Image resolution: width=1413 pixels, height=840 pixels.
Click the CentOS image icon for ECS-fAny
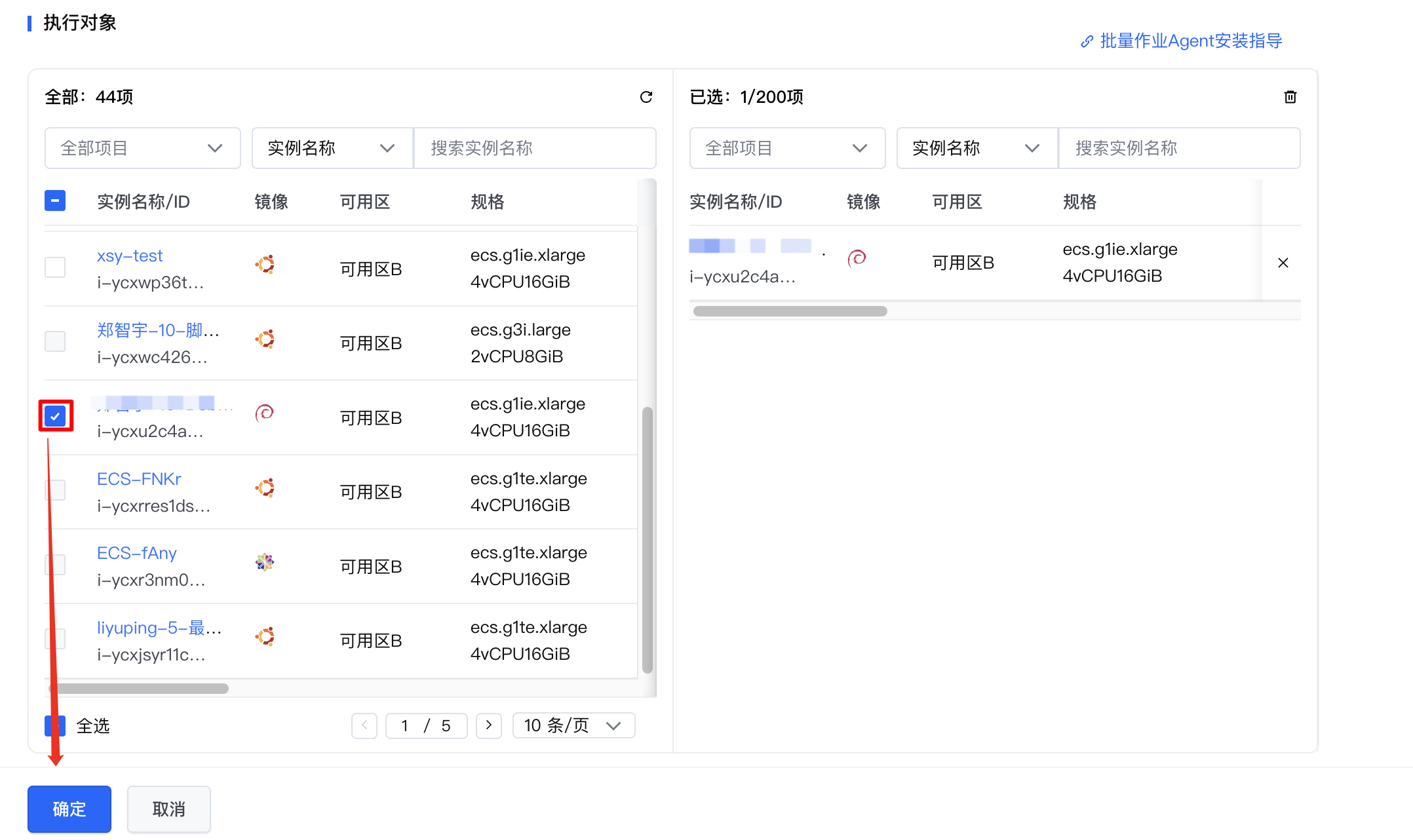pyautogui.click(x=265, y=562)
